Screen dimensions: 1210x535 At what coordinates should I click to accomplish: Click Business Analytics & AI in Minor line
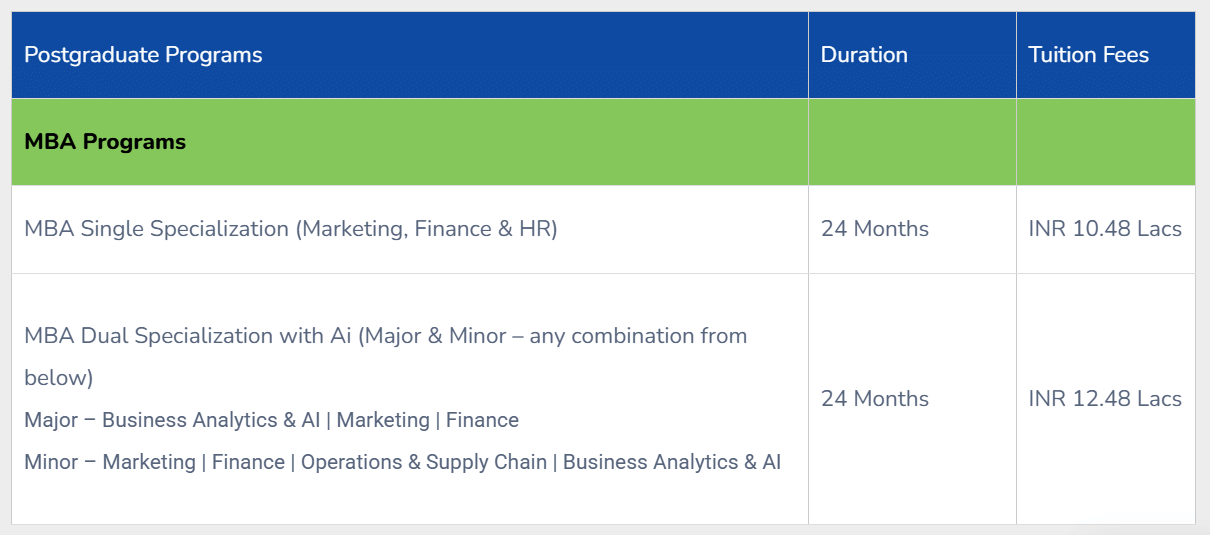point(672,462)
